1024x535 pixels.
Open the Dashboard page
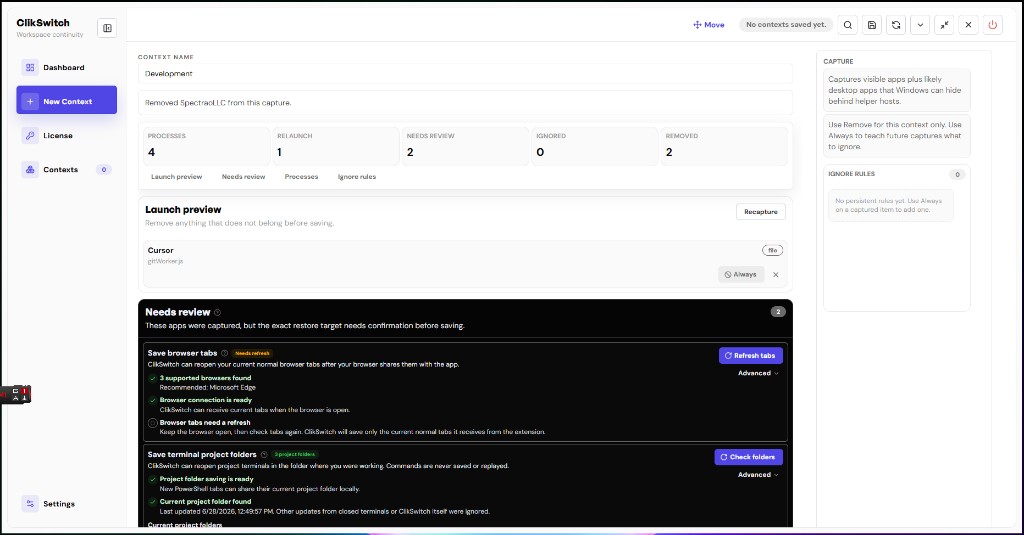(66, 67)
